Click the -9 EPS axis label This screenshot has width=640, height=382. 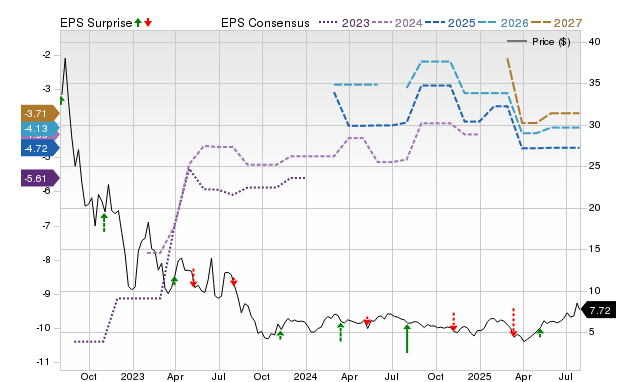[47, 294]
